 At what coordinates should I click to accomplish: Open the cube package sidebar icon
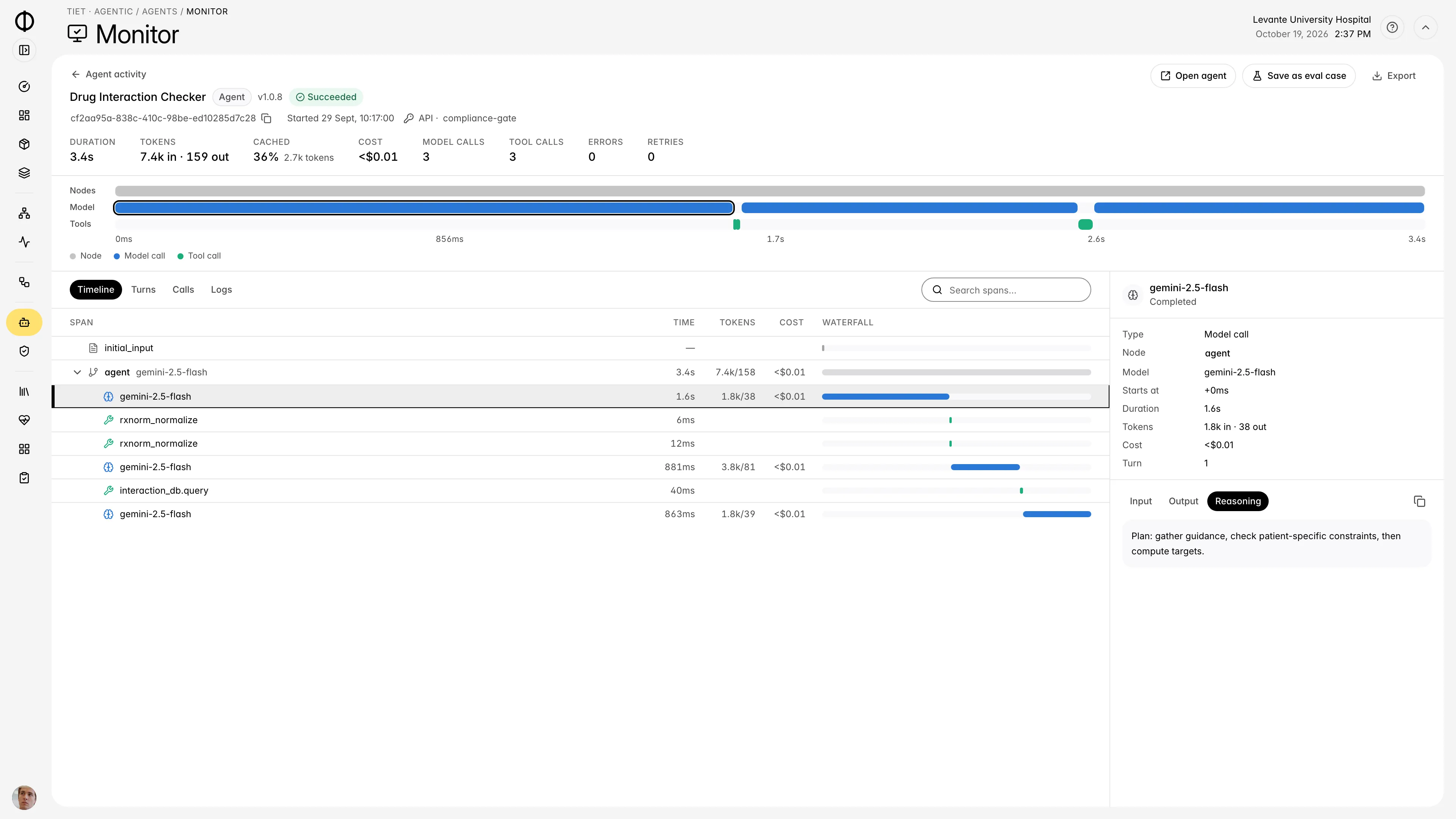click(x=24, y=144)
